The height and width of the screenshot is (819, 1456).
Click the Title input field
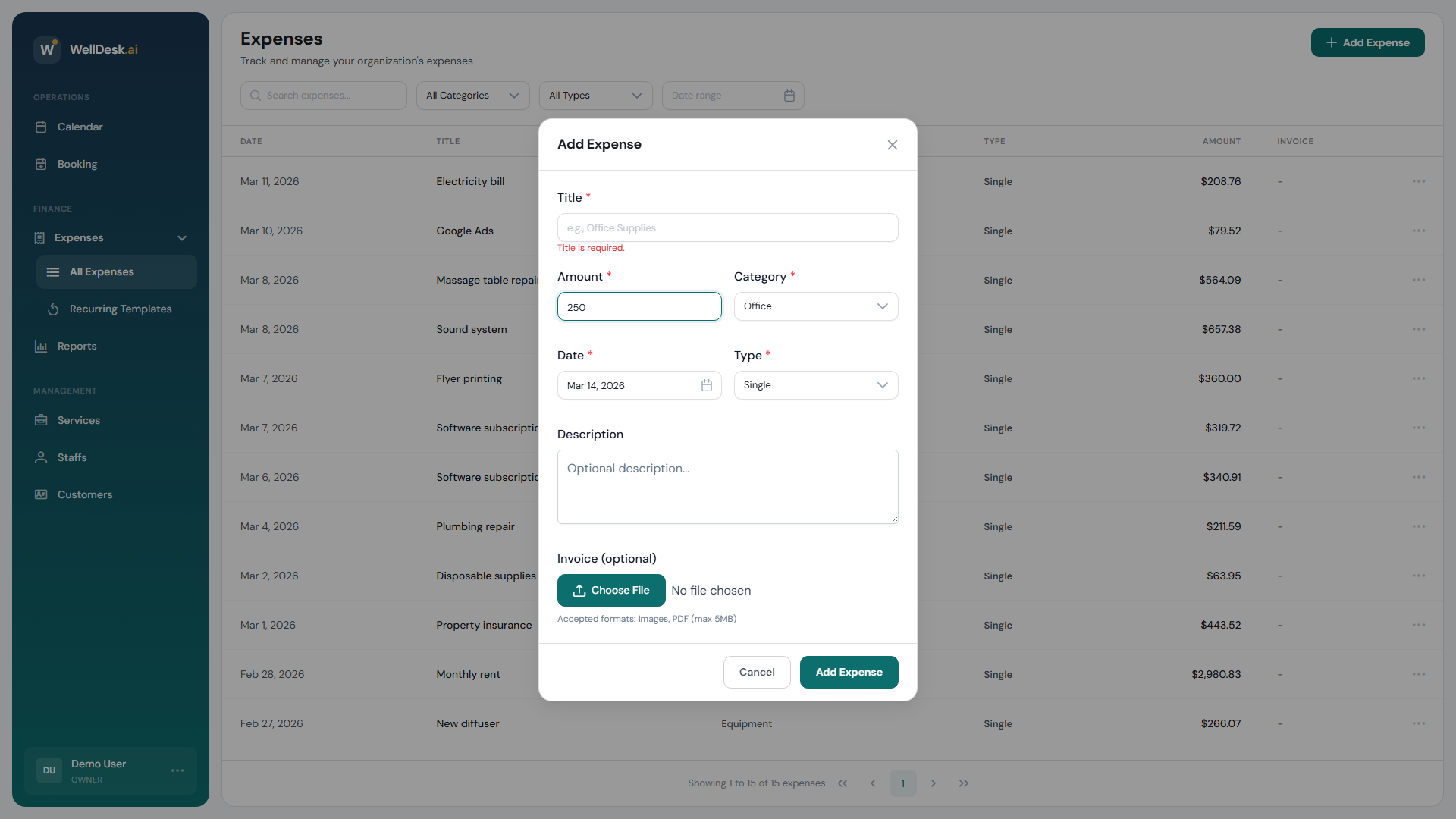pos(727,227)
